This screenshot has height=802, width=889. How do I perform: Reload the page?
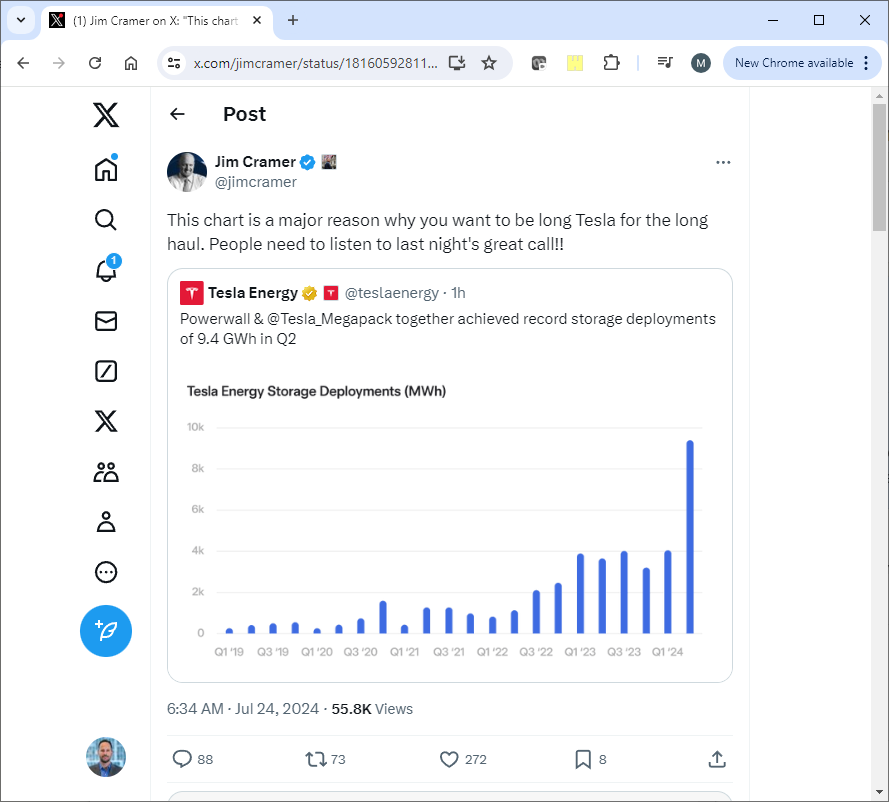click(95, 63)
